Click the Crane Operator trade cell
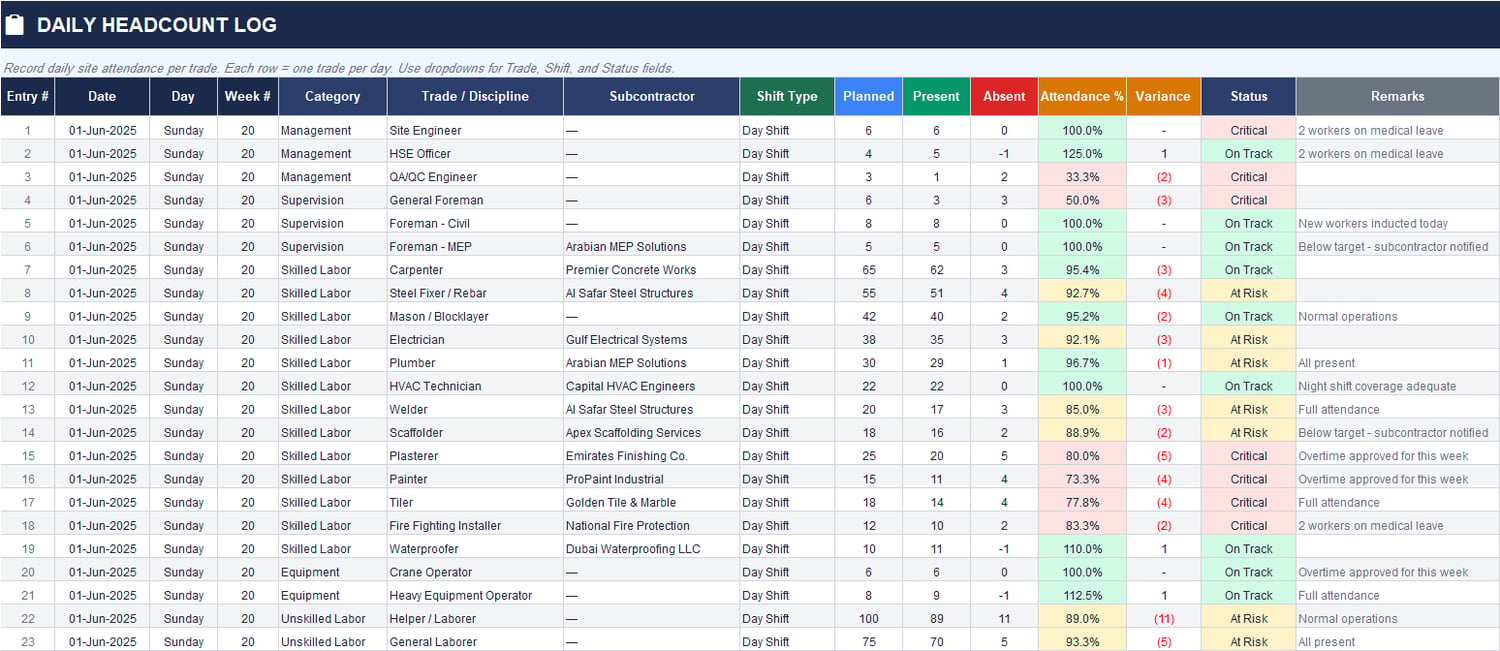This screenshot has width=1500, height=651. (x=475, y=572)
